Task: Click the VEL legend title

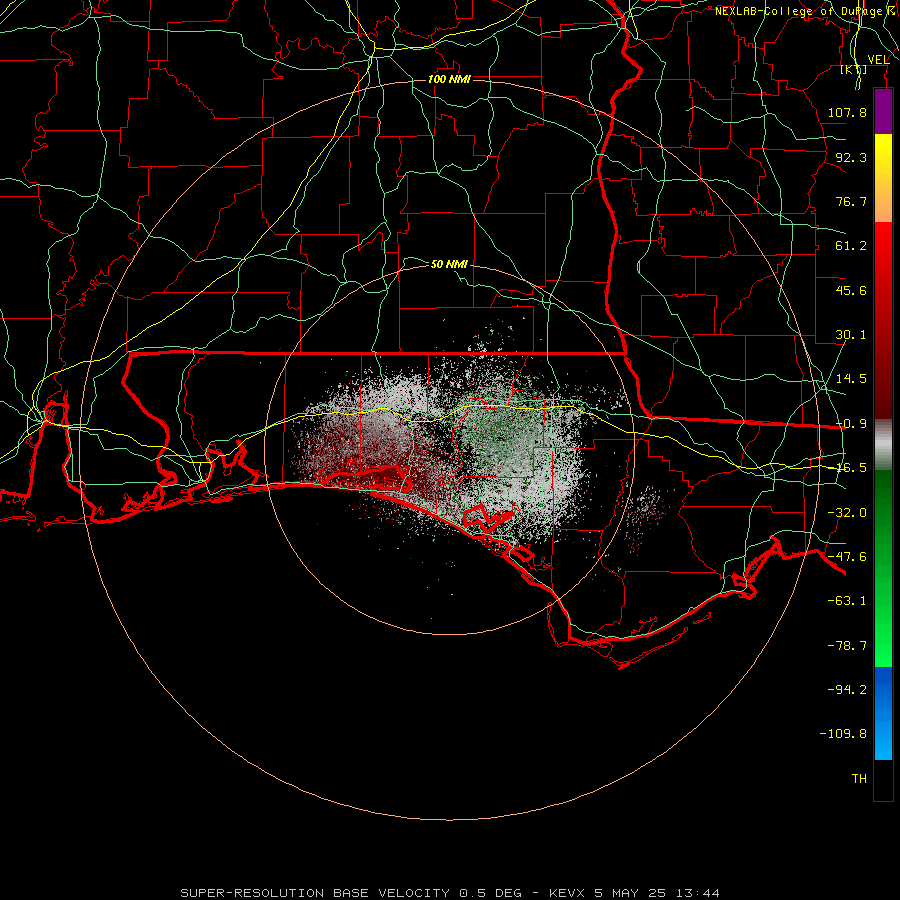Action: click(x=878, y=60)
